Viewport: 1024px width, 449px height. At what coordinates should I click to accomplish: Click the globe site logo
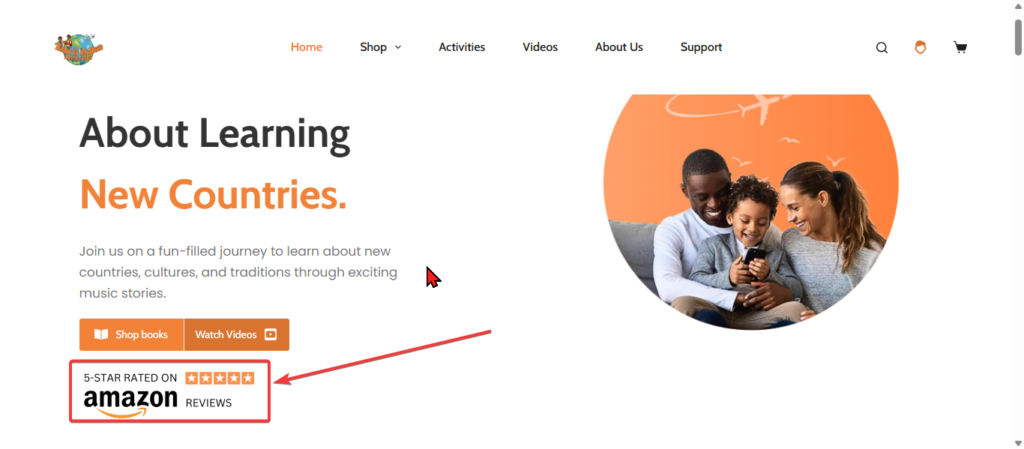pos(79,48)
